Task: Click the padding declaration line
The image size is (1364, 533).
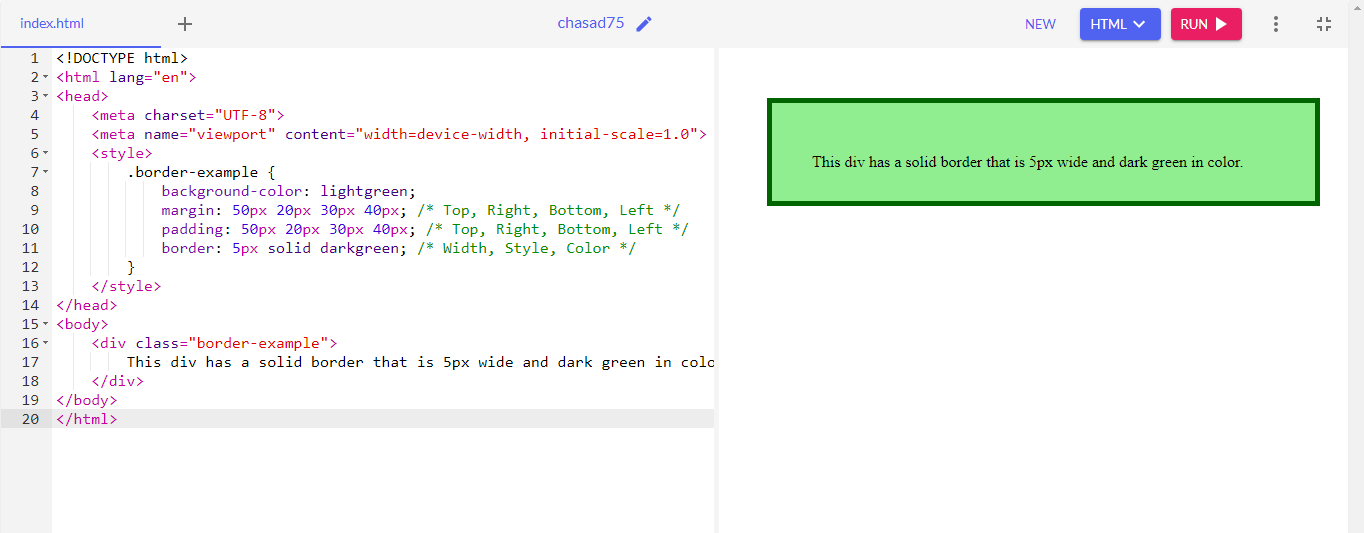Action: click(425, 229)
